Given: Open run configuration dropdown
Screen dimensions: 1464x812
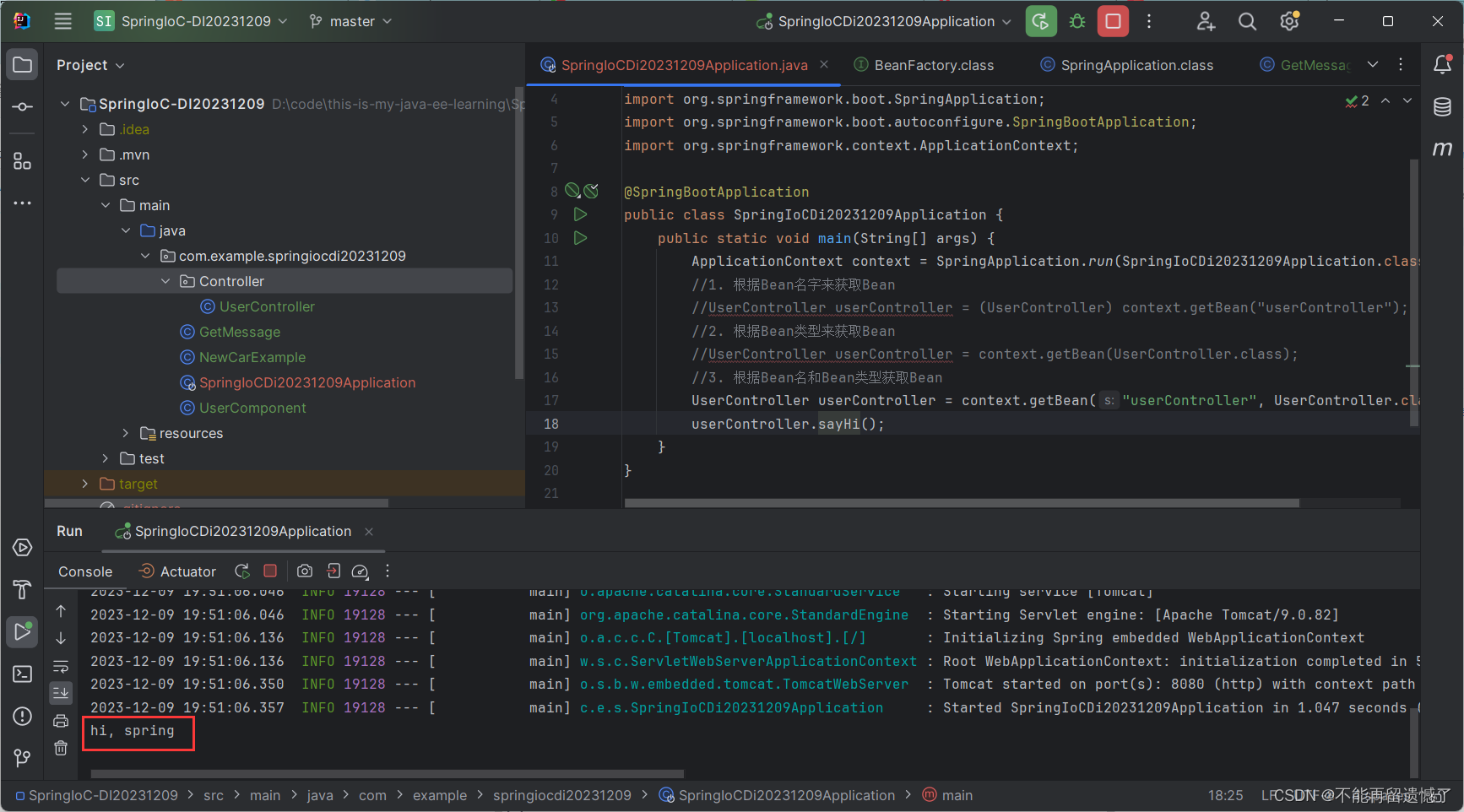Looking at the screenshot, I should (884, 21).
